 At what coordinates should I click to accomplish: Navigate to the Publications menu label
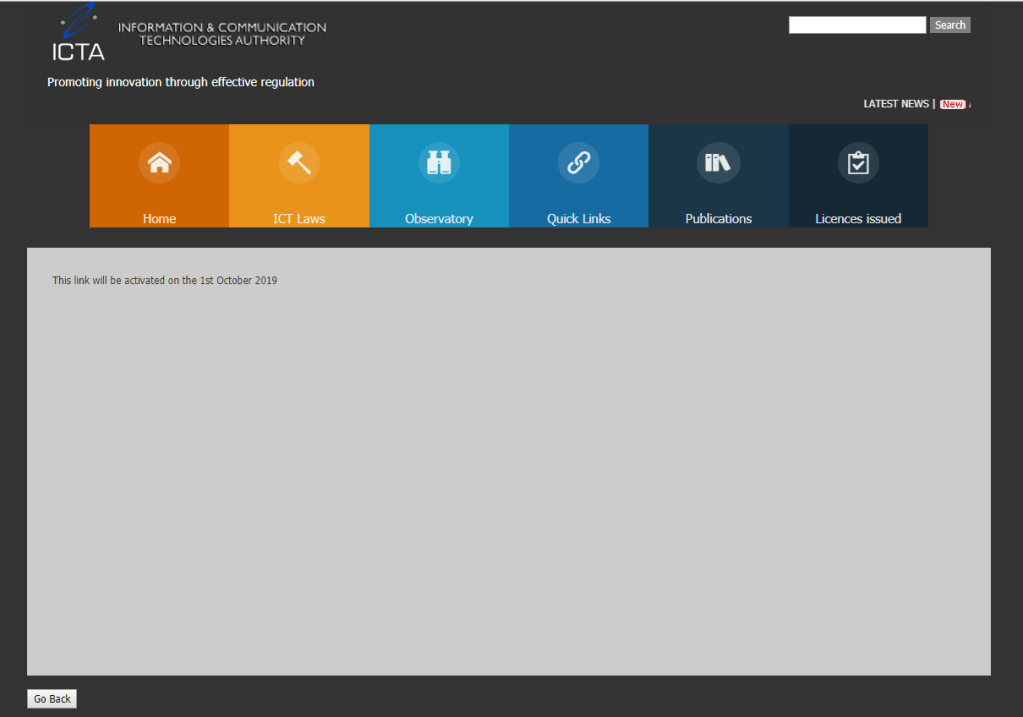(718, 219)
